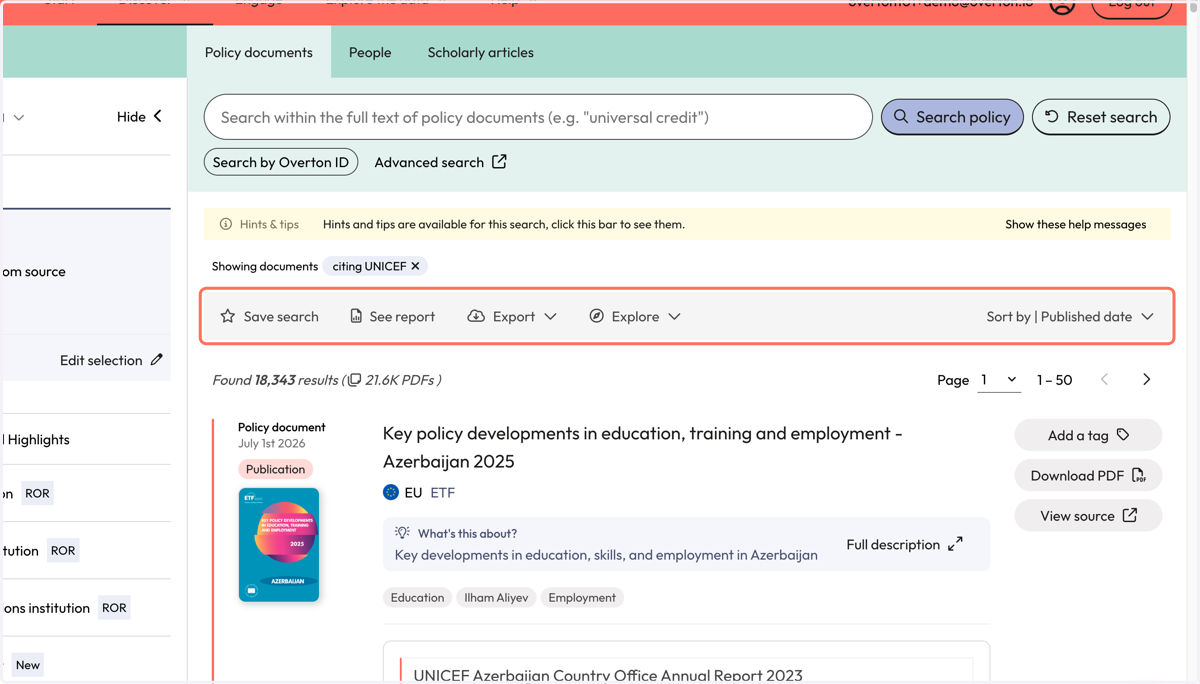Click Add a tag button

tap(1088, 435)
